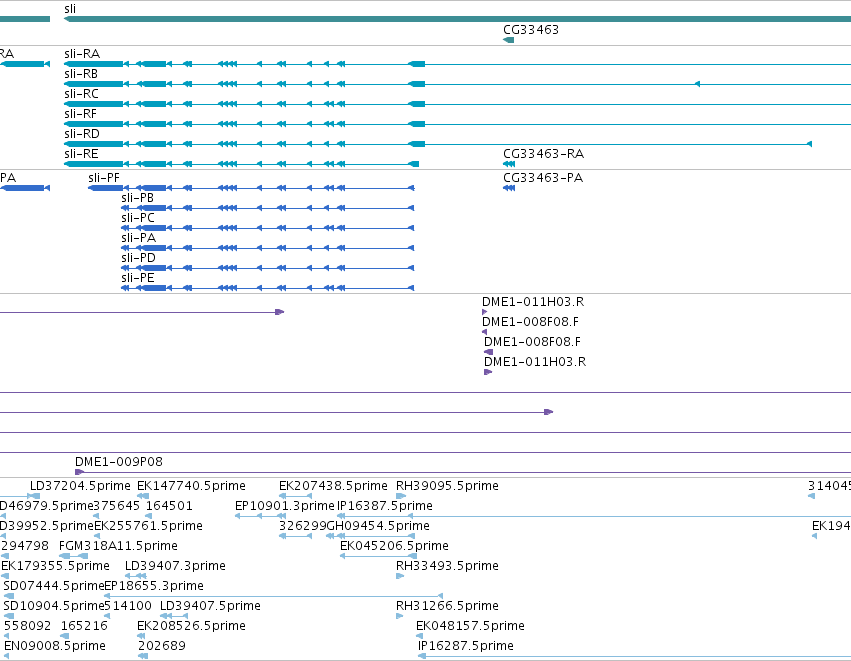This screenshot has width=851, height=661.
Task: Click the DME1-009P08 feature label
Action: (x=119, y=462)
